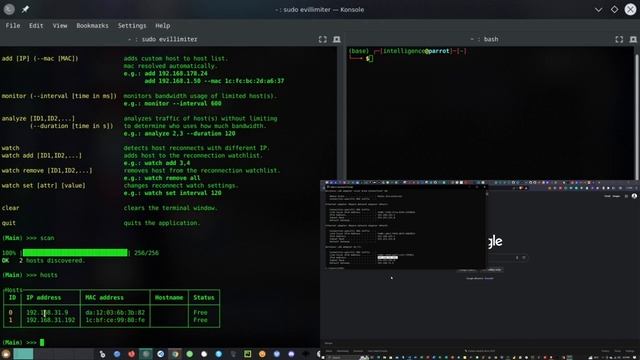
Task: Click the MAC address starting with 1c:bf:ce
Action: 115,320
